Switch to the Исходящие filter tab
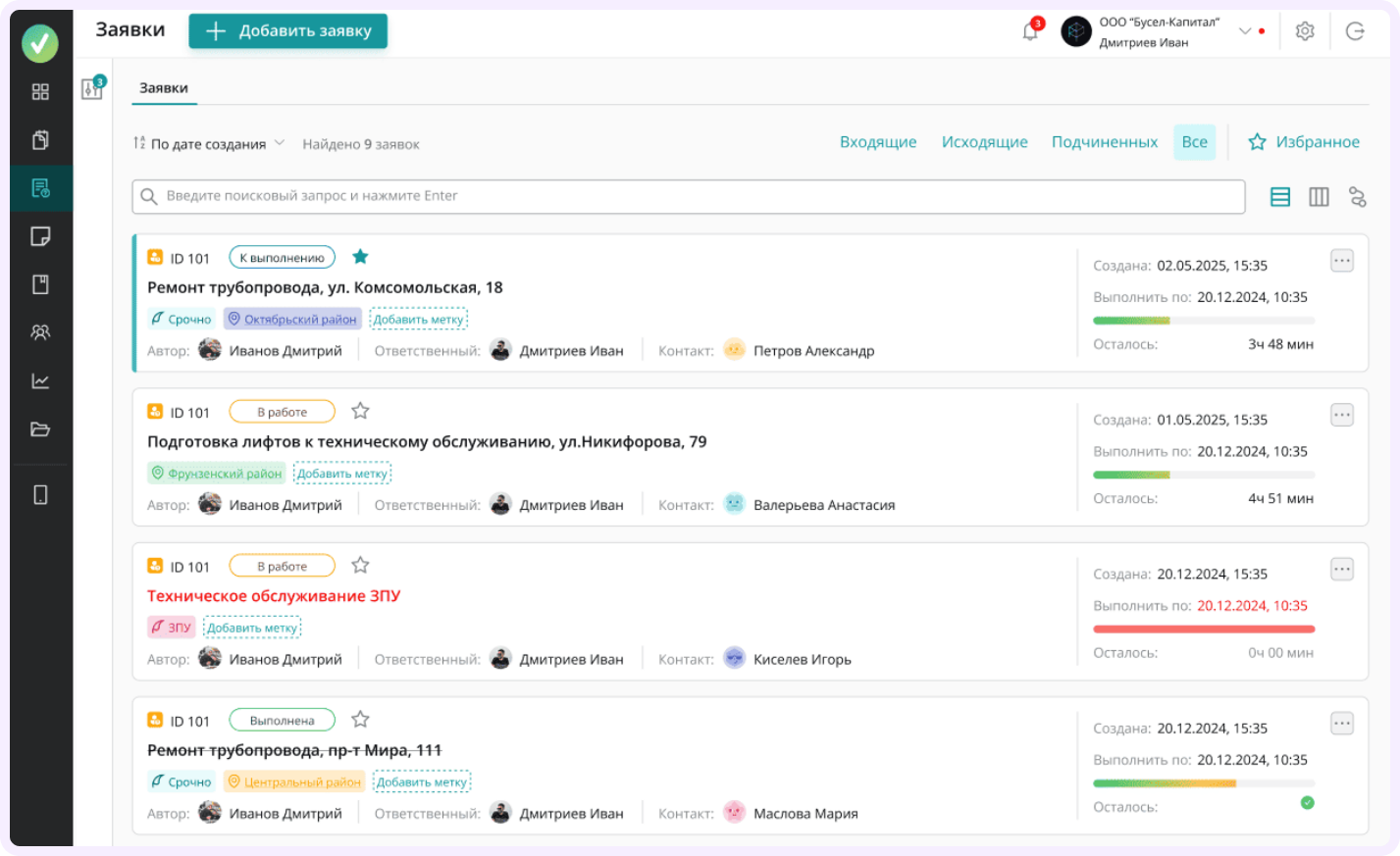Image resolution: width=1400 pixels, height=856 pixels. pyautogui.click(x=984, y=142)
